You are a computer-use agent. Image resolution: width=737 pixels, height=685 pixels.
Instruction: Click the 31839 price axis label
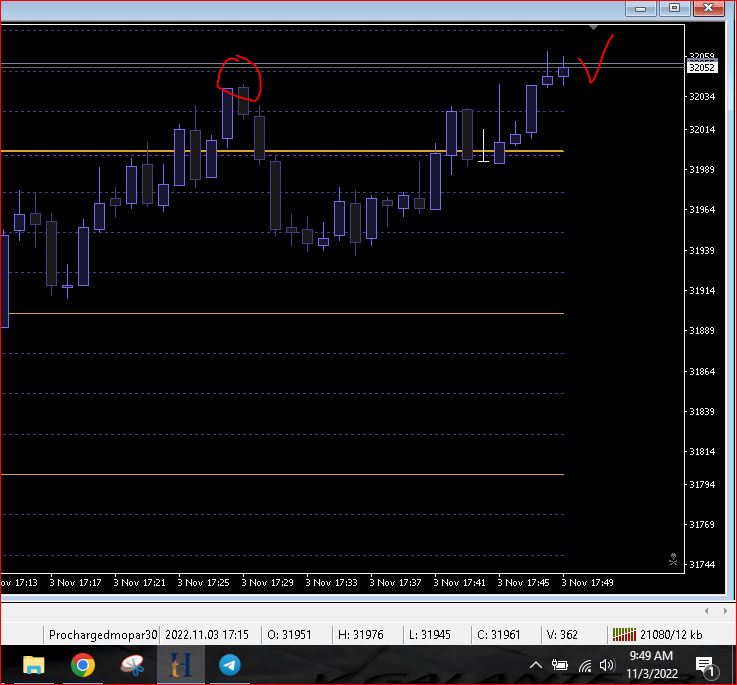point(702,411)
